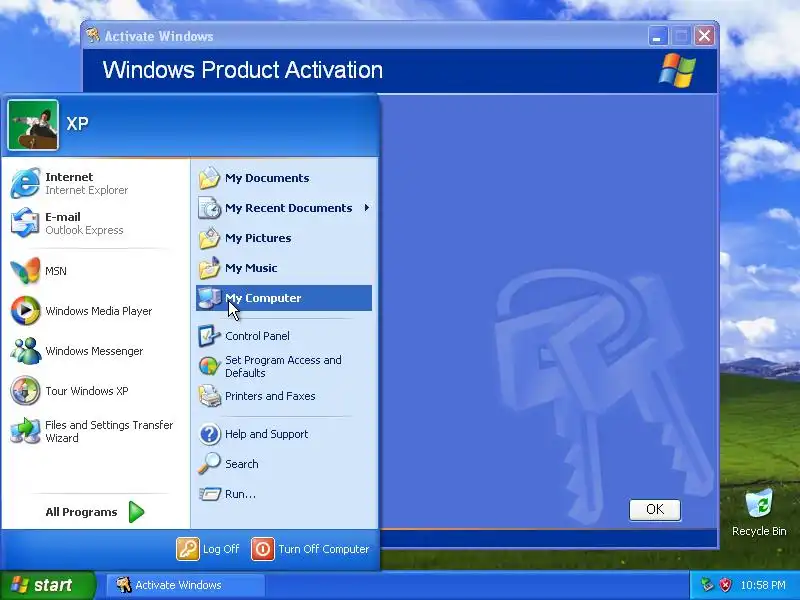The height and width of the screenshot is (600, 800).
Task: Select Activate Windows taskbar button
Action: 186,585
